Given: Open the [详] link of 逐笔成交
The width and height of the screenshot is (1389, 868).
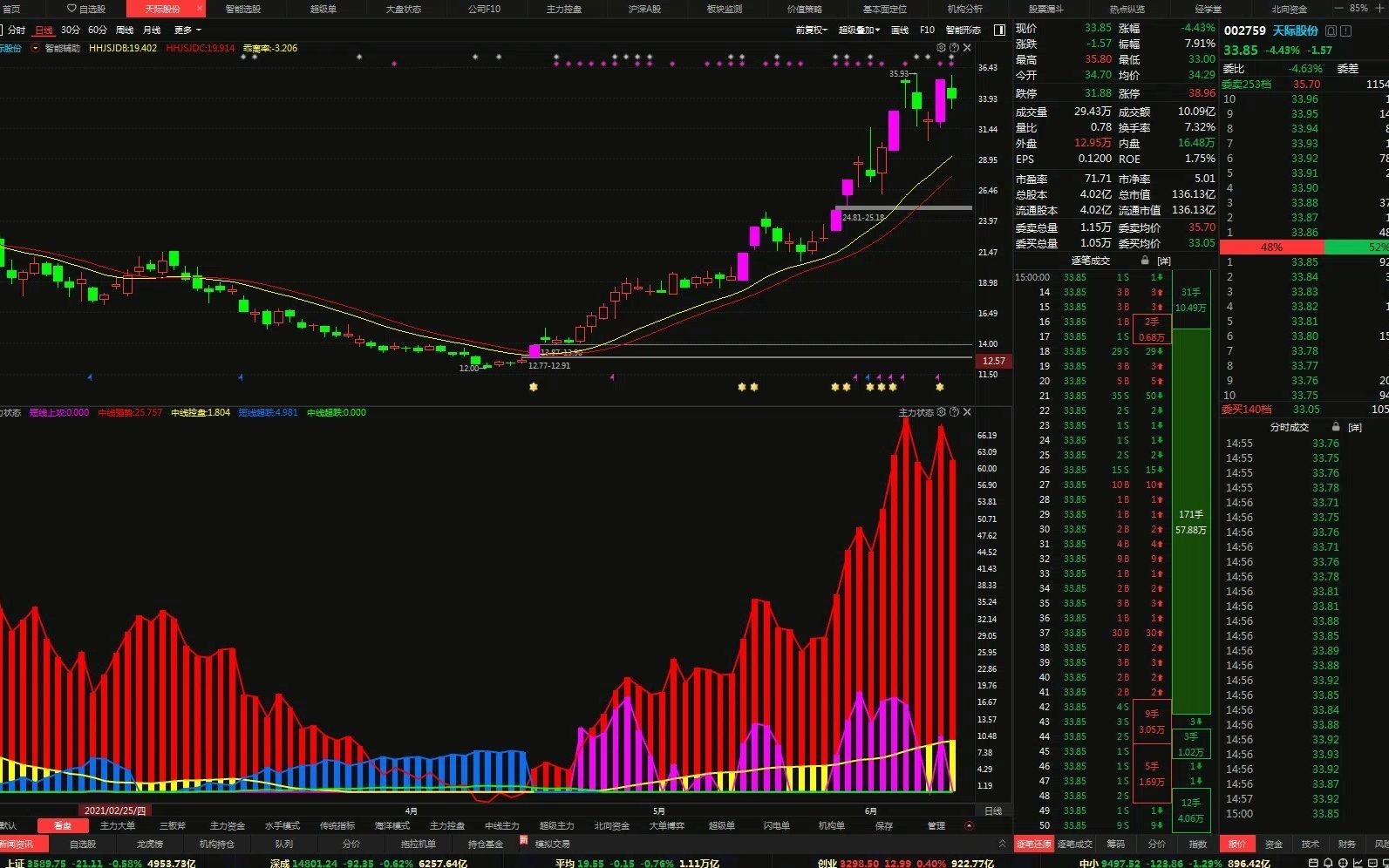Looking at the screenshot, I should pyautogui.click(x=1164, y=261).
